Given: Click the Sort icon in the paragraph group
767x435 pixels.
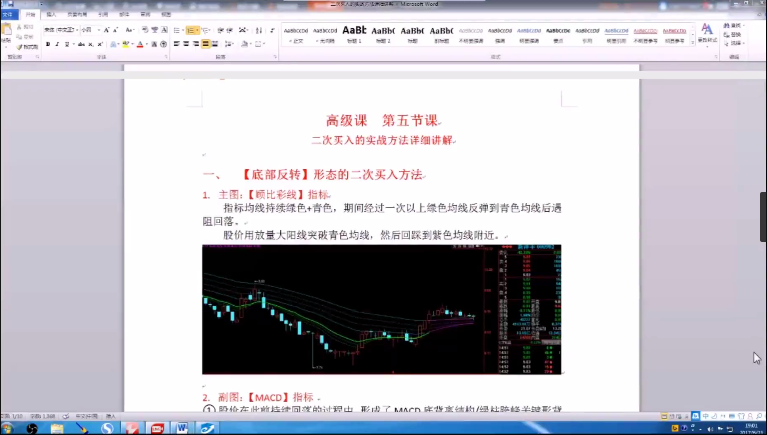Looking at the screenshot, I should 259,30.
